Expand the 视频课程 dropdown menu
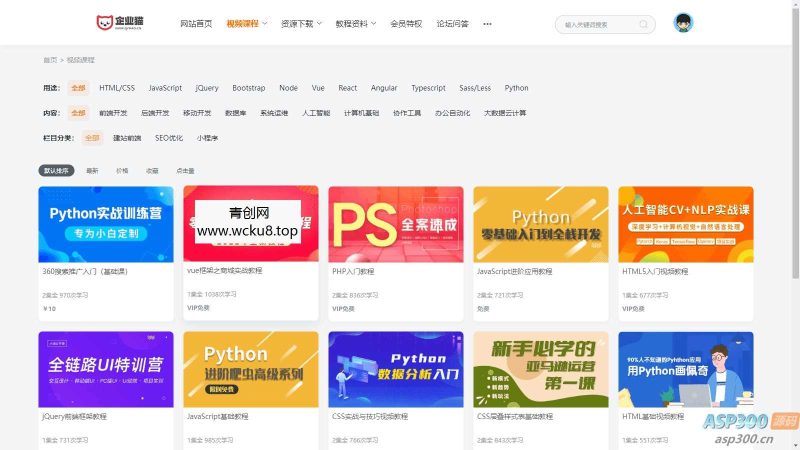Image resolution: width=800 pixels, height=450 pixels. [x=247, y=23]
